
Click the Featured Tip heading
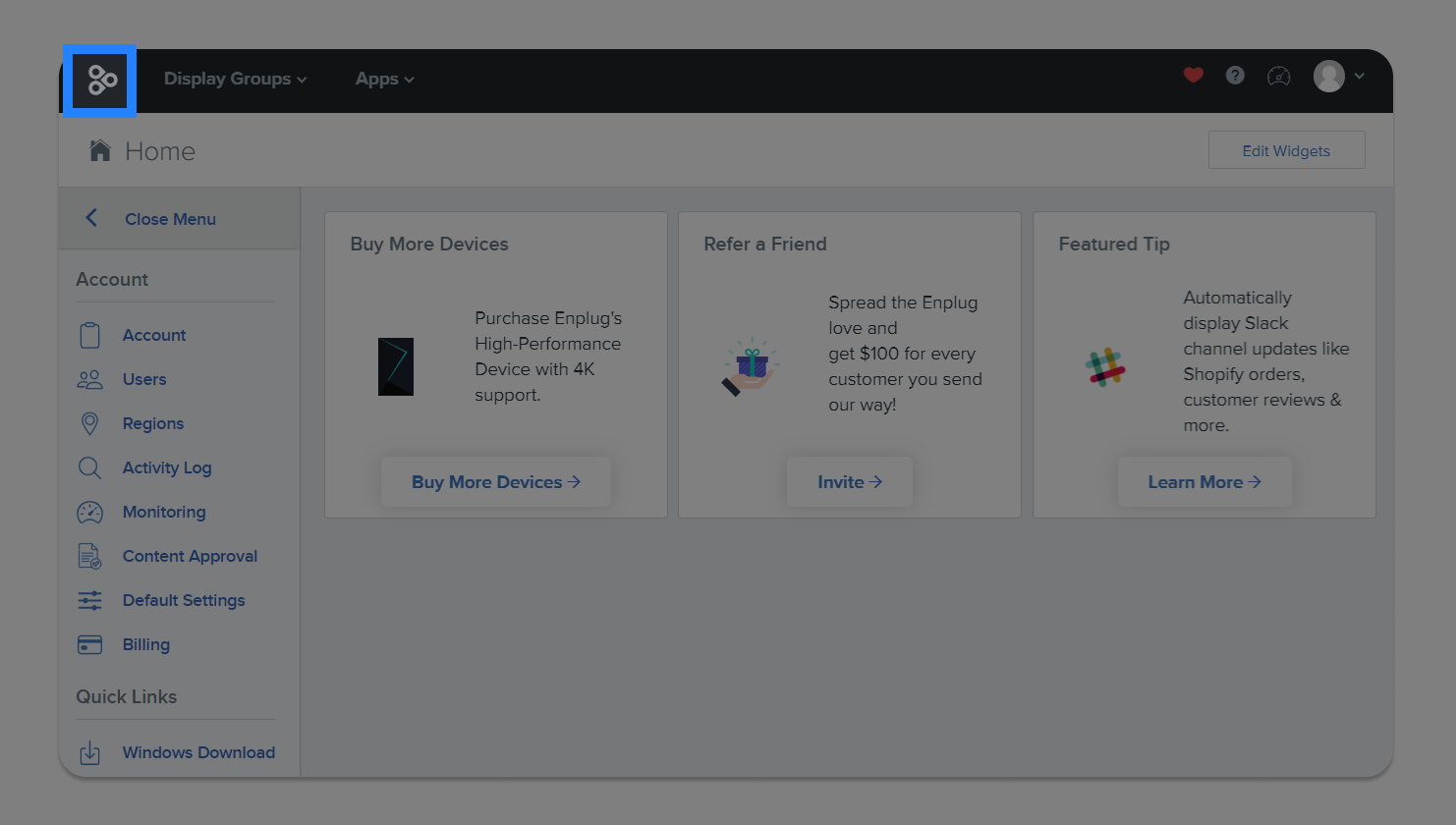(1114, 244)
